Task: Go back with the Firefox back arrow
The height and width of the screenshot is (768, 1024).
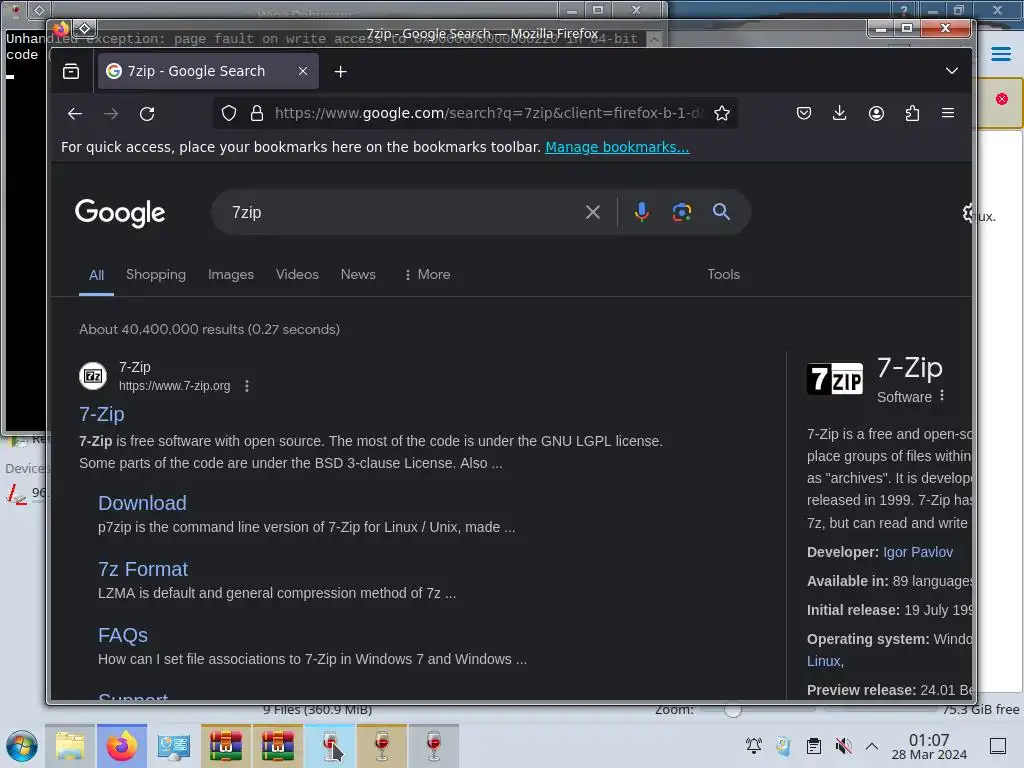Action: tap(74, 114)
